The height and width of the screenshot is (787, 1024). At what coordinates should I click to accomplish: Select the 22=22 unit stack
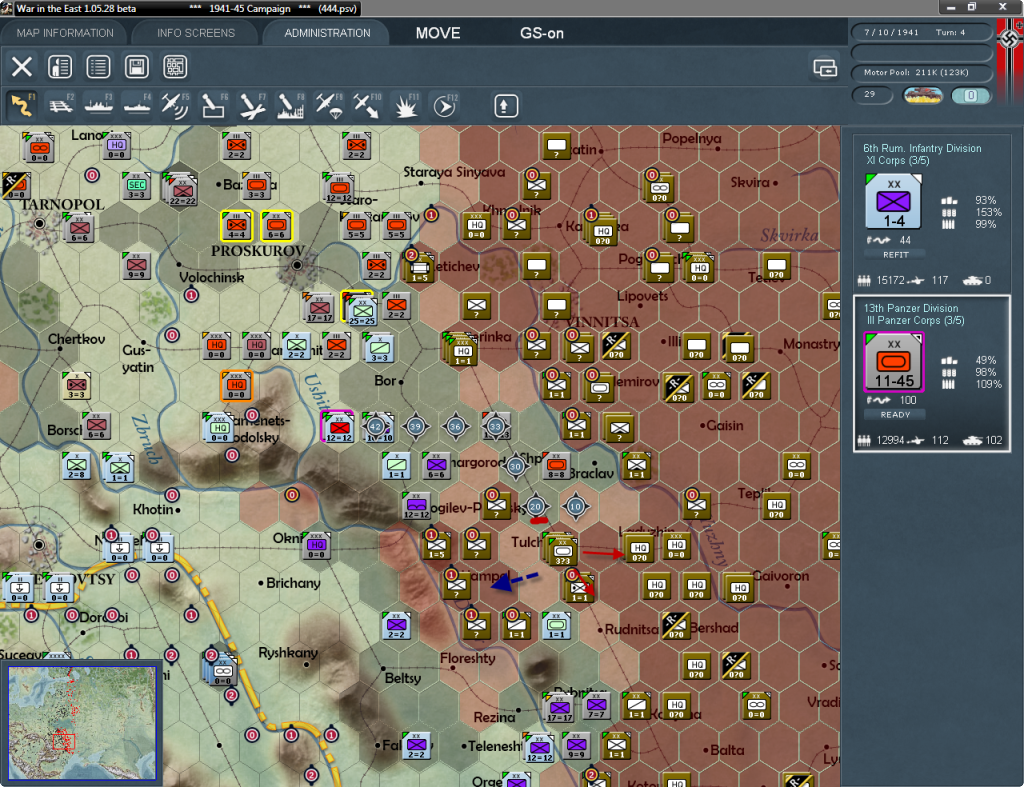point(181,190)
